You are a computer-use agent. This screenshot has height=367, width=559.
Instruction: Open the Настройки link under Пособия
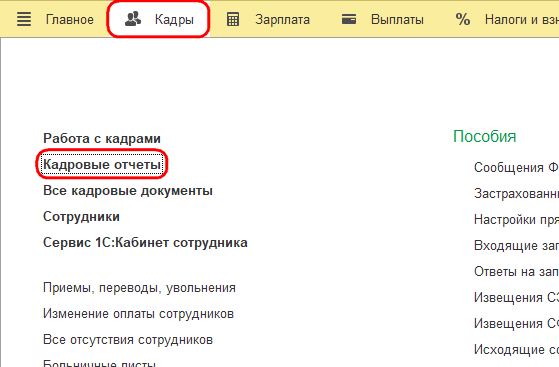coord(516,219)
